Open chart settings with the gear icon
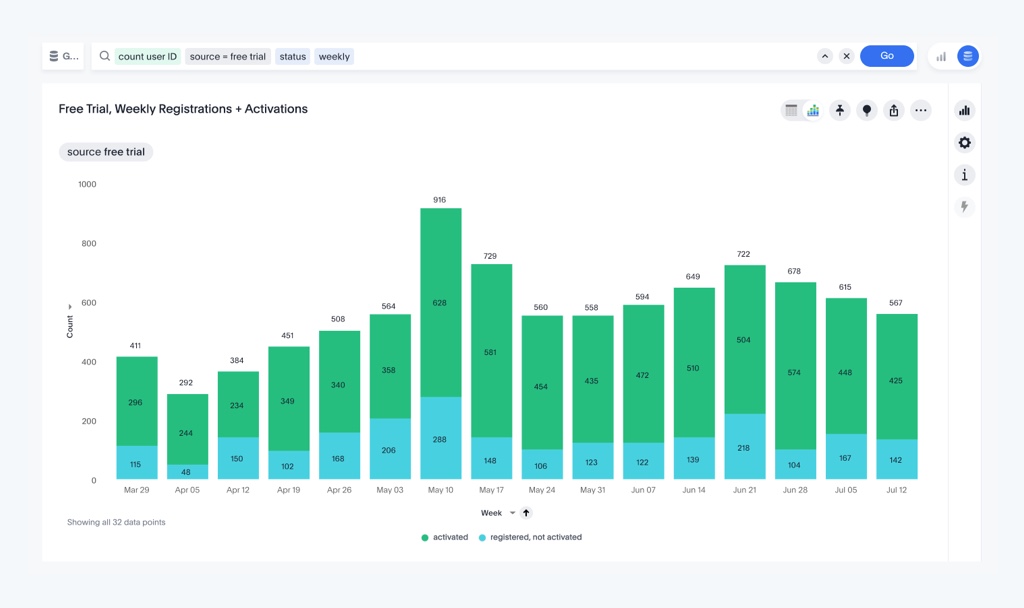1024x608 pixels. point(964,142)
